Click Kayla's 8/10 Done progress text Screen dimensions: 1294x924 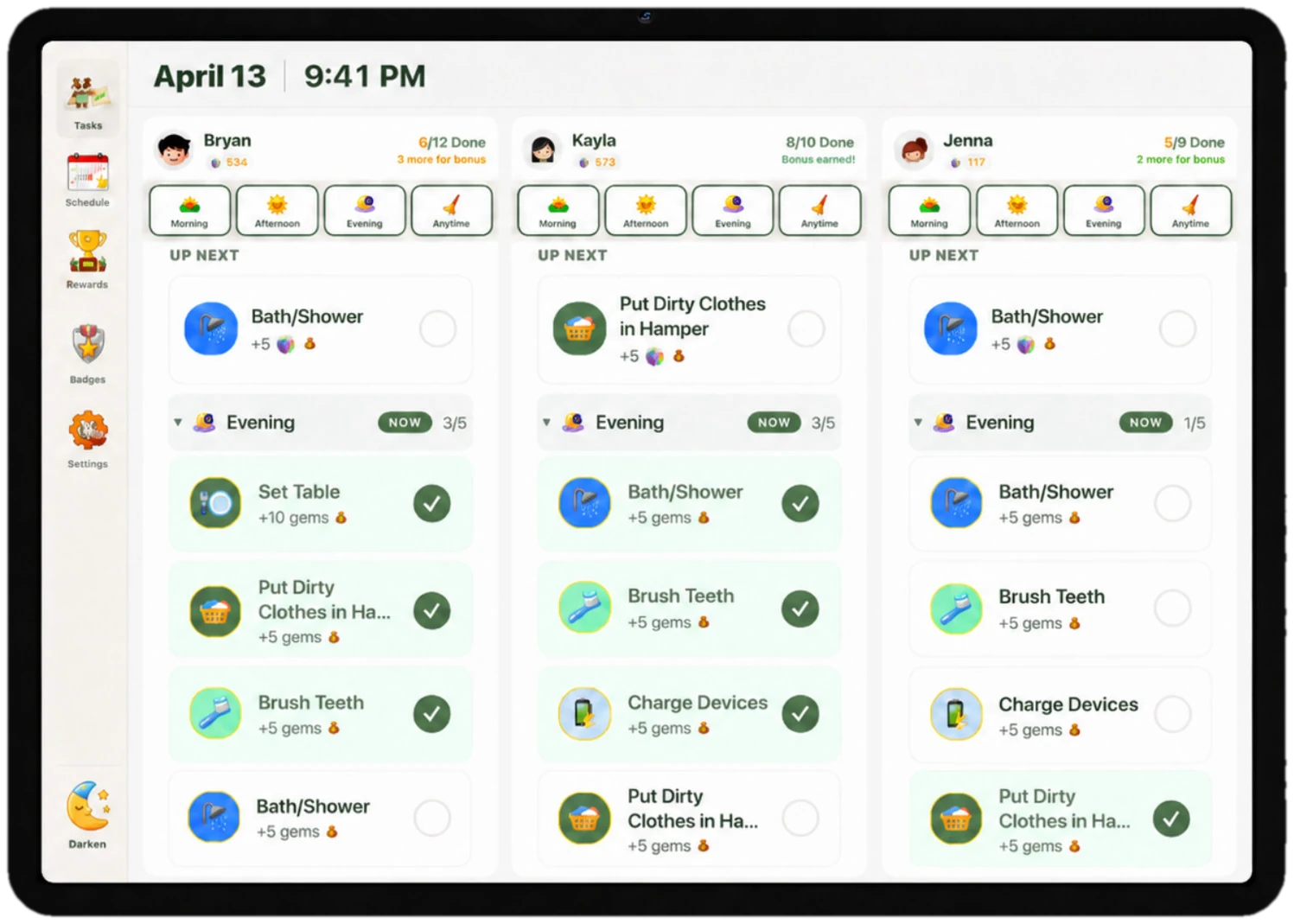click(x=819, y=143)
